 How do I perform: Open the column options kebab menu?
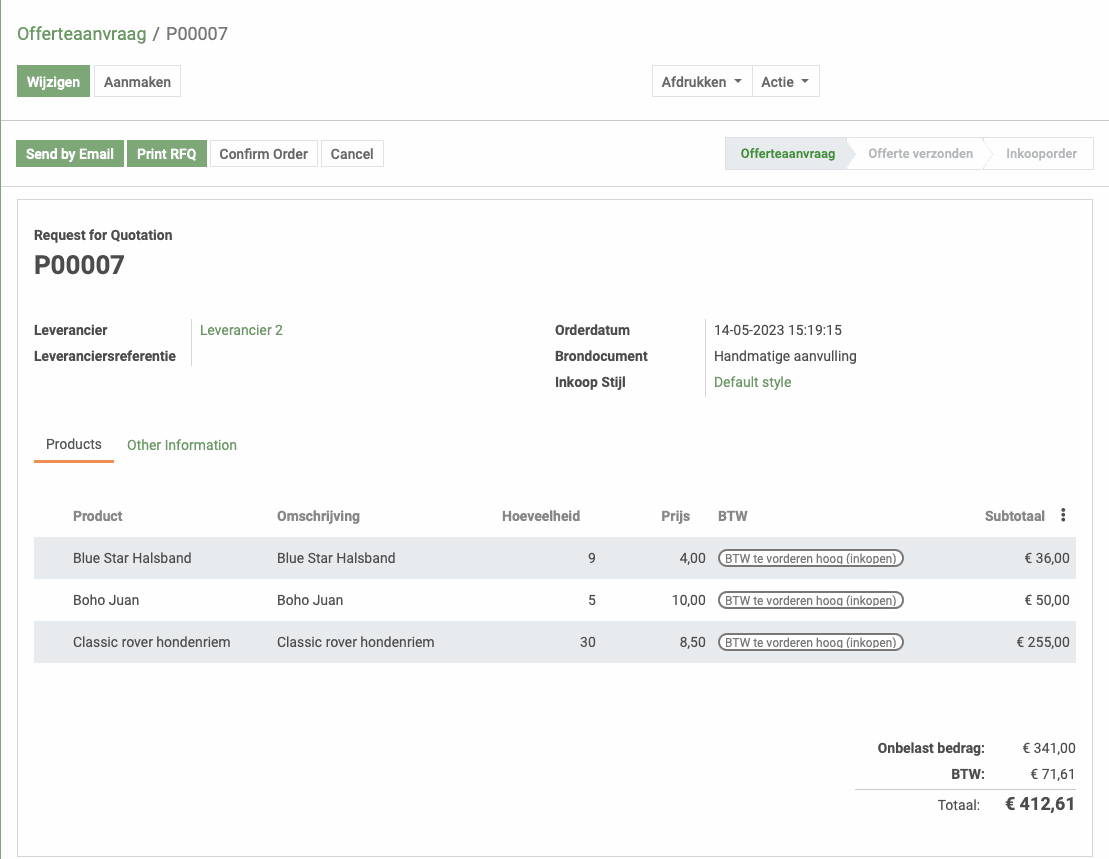[1063, 515]
